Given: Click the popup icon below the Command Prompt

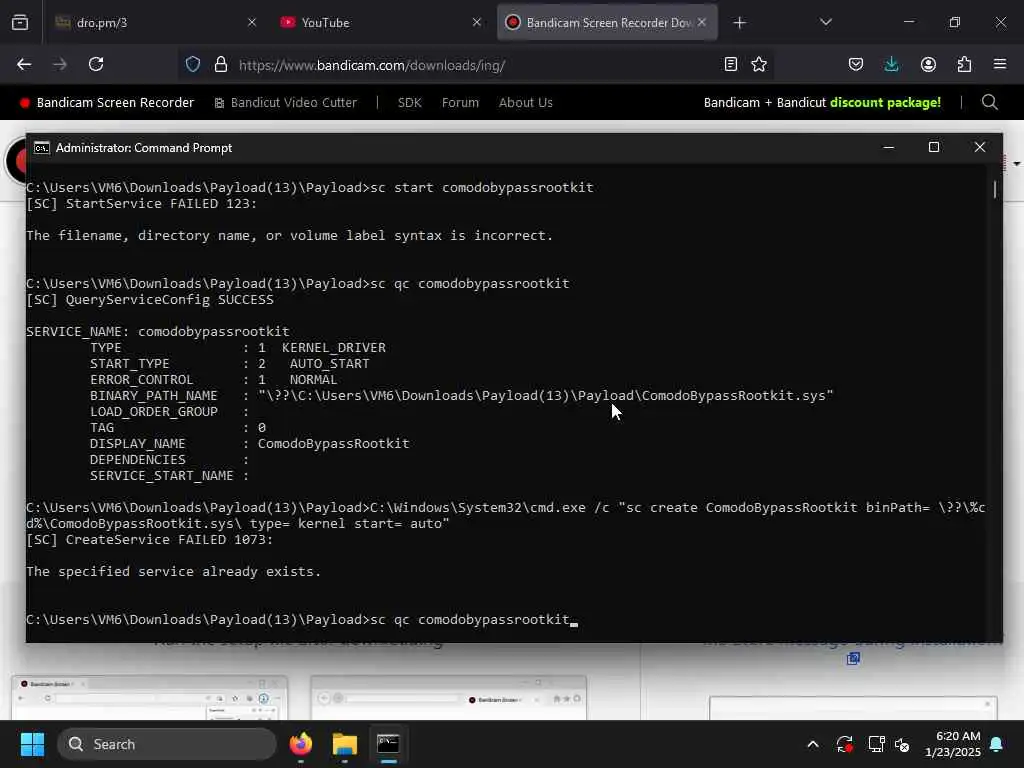Looking at the screenshot, I should 853,658.
